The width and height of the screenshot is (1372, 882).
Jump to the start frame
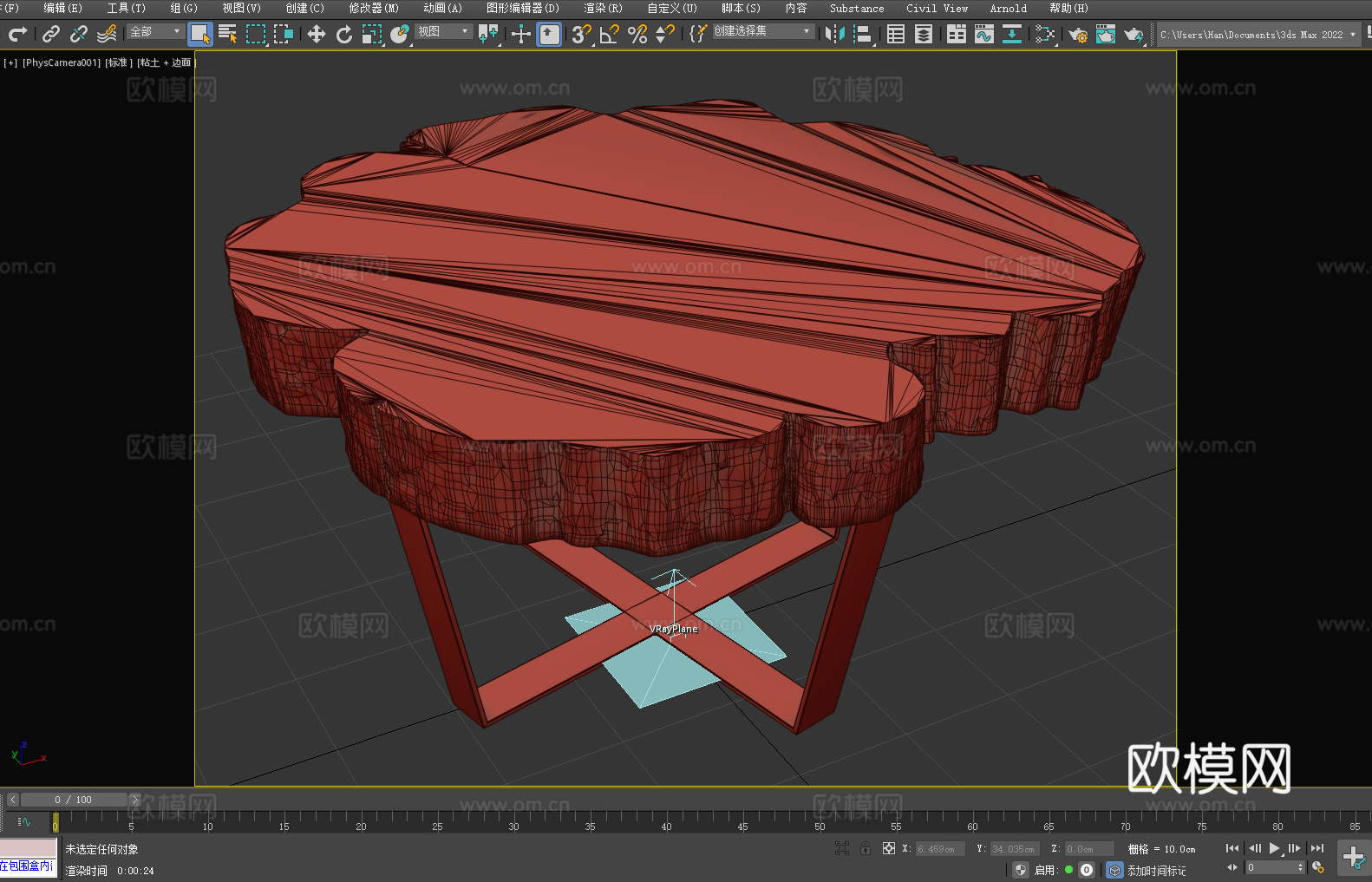coord(1232,848)
